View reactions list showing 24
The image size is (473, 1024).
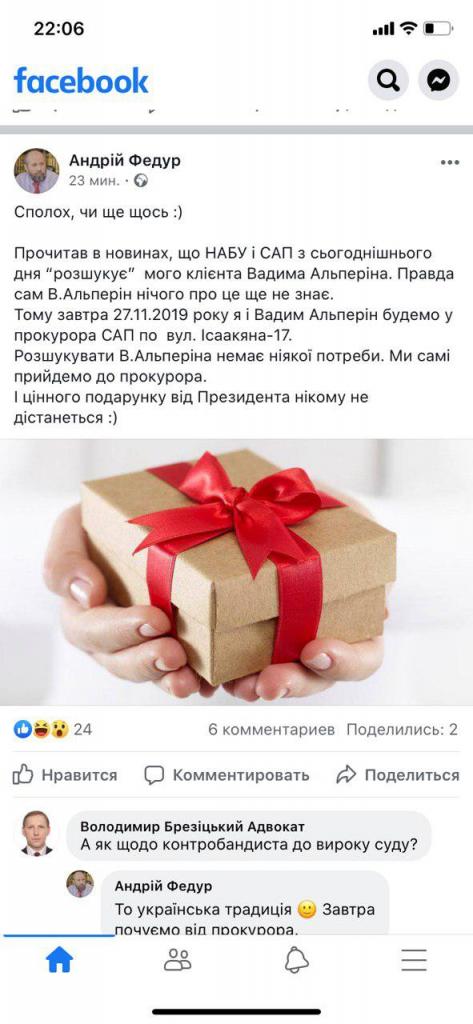[x=53, y=729]
